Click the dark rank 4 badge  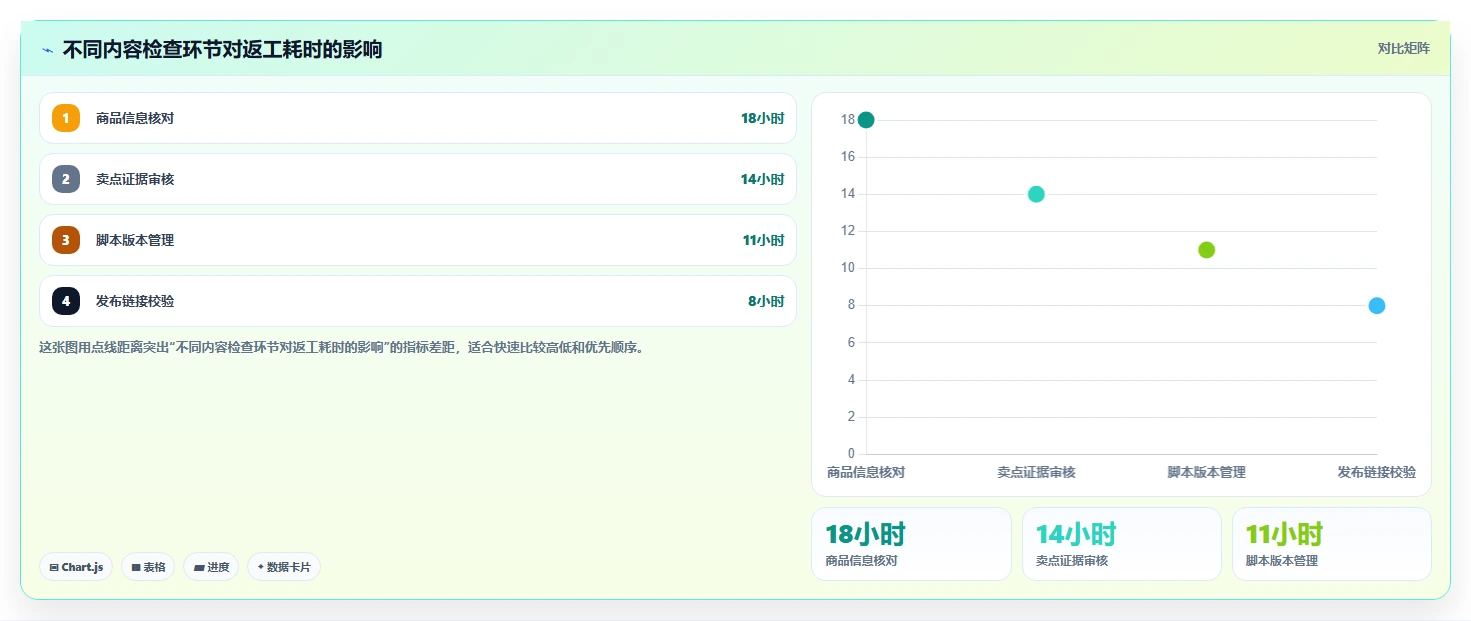point(66,301)
